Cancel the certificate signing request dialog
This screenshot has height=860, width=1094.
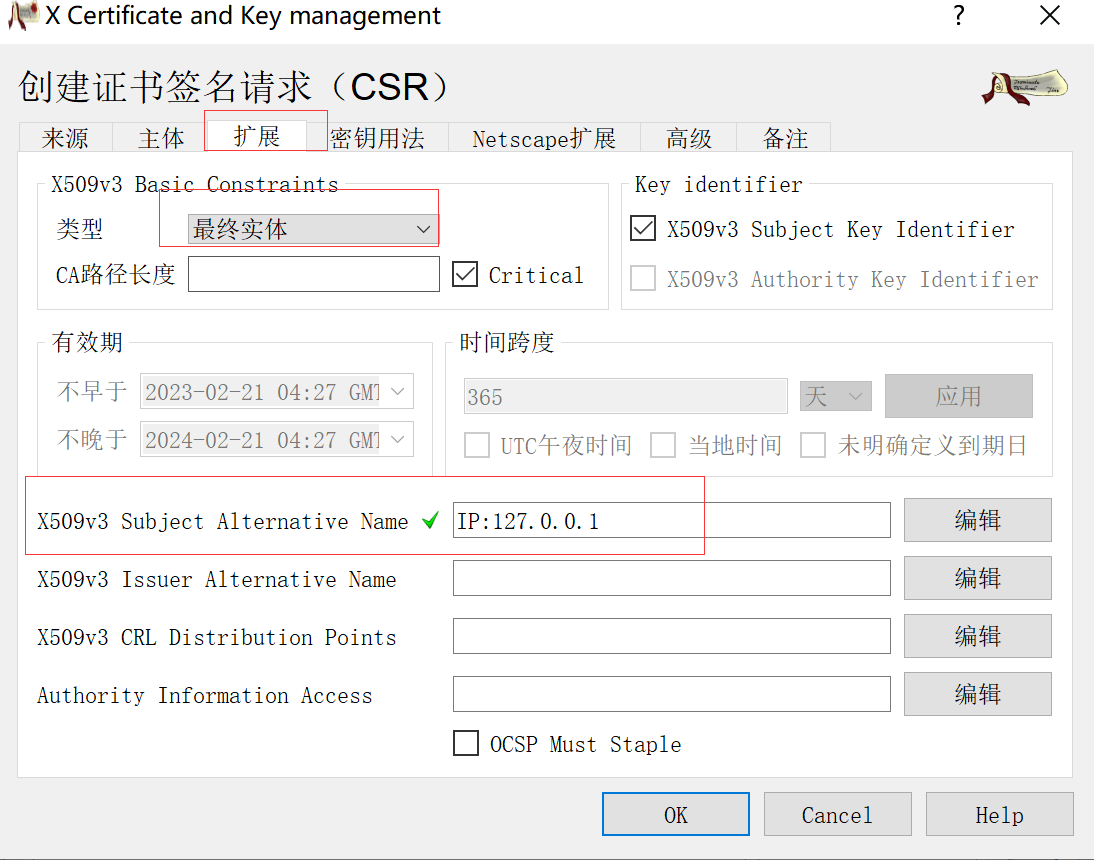(x=837, y=814)
